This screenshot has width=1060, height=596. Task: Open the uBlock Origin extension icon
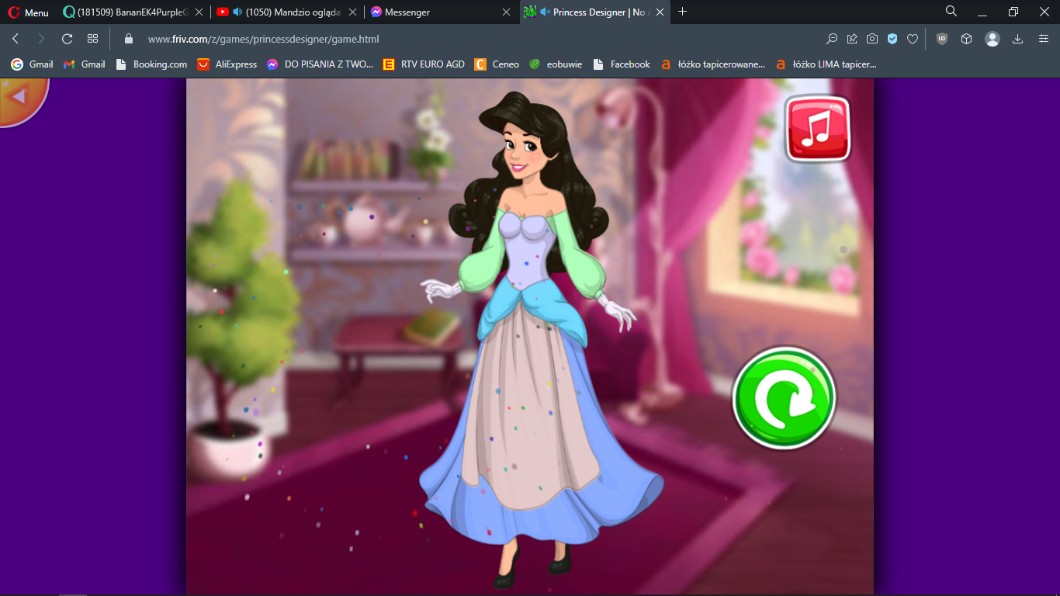click(942, 39)
